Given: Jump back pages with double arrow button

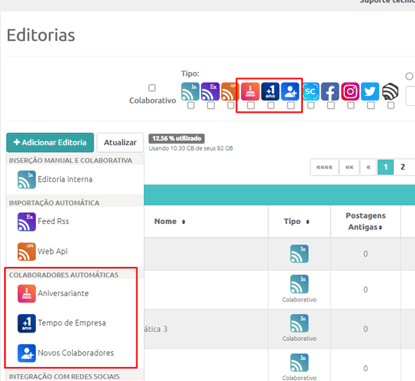Looking at the screenshot, I should (x=349, y=167).
